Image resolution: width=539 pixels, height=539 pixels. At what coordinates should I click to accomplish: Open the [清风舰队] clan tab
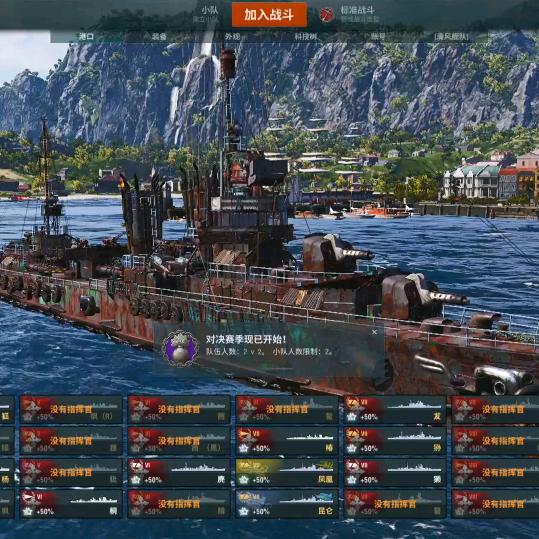(452, 37)
